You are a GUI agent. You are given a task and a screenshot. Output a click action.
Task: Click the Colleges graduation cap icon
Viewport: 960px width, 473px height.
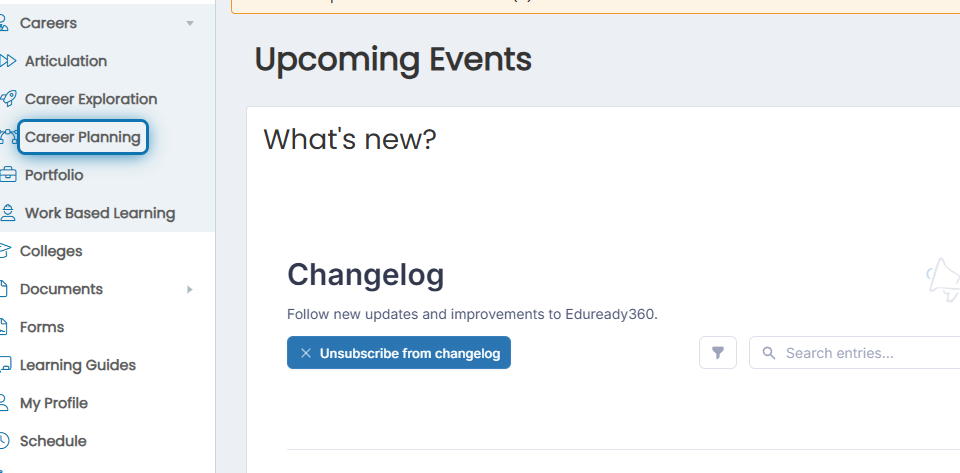point(5,251)
